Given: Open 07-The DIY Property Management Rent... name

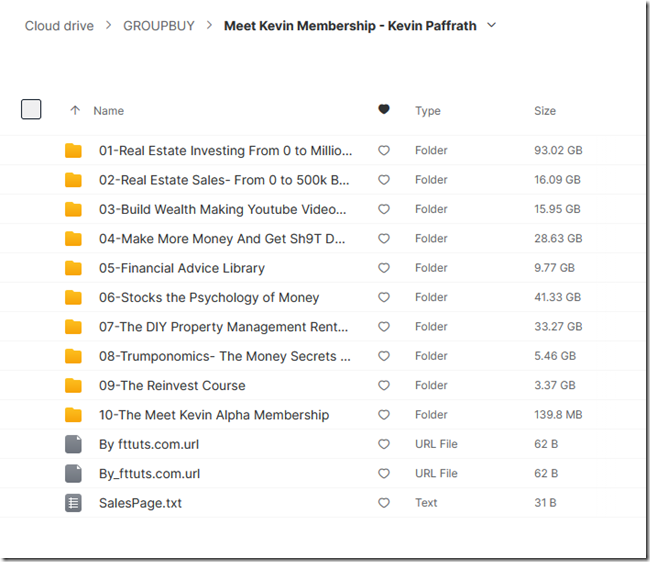Looking at the screenshot, I should click(223, 327).
